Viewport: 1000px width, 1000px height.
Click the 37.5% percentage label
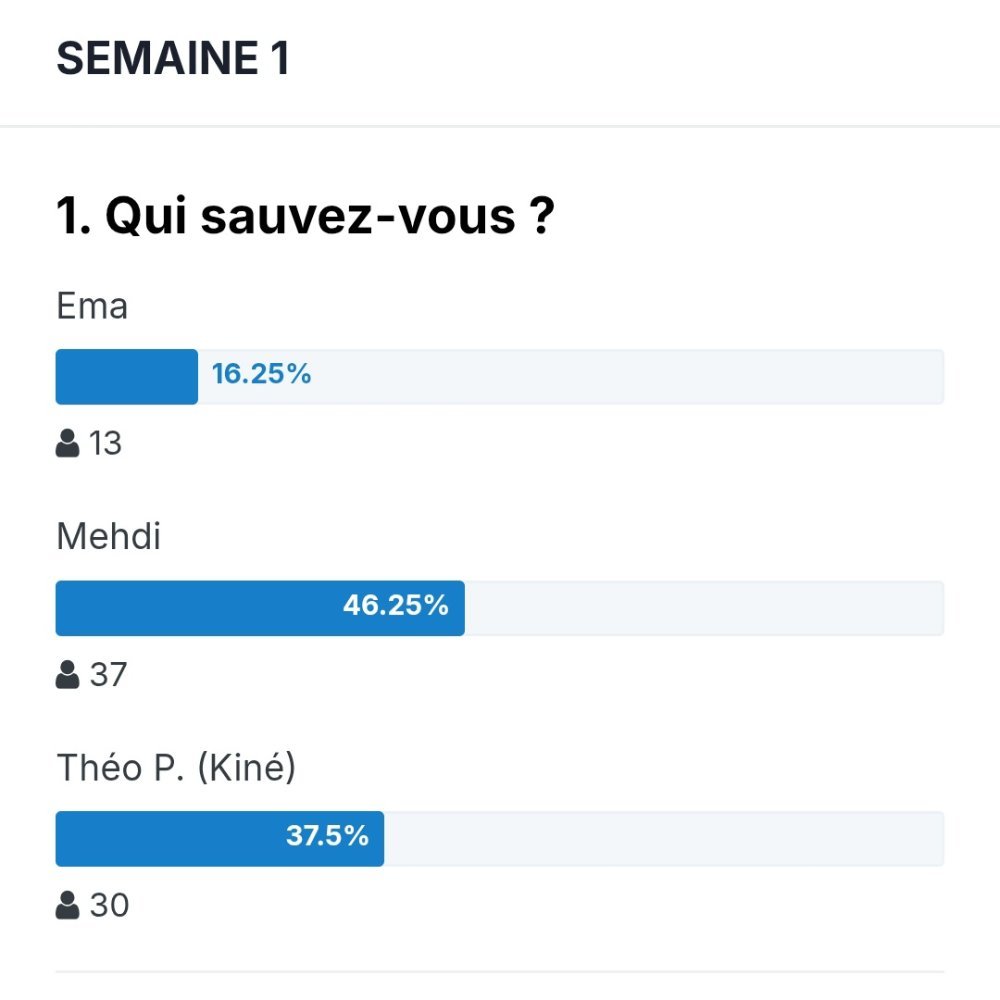(327, 836)
